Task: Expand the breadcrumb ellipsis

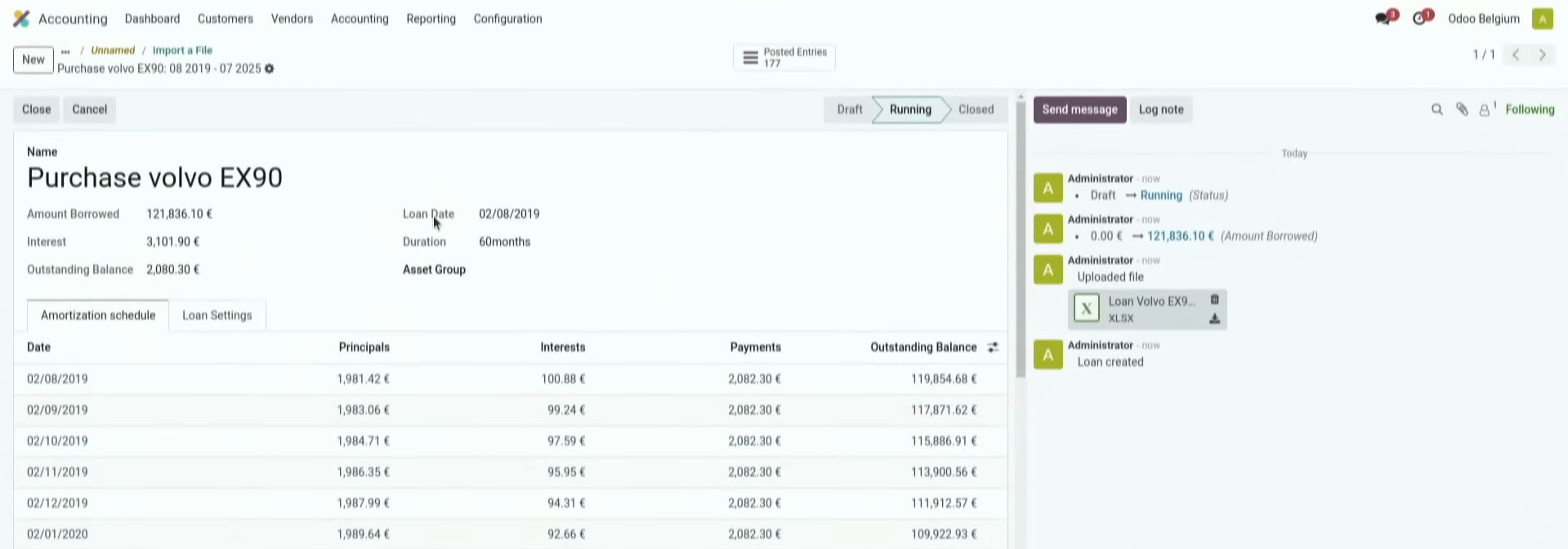Action: point(65,51)
